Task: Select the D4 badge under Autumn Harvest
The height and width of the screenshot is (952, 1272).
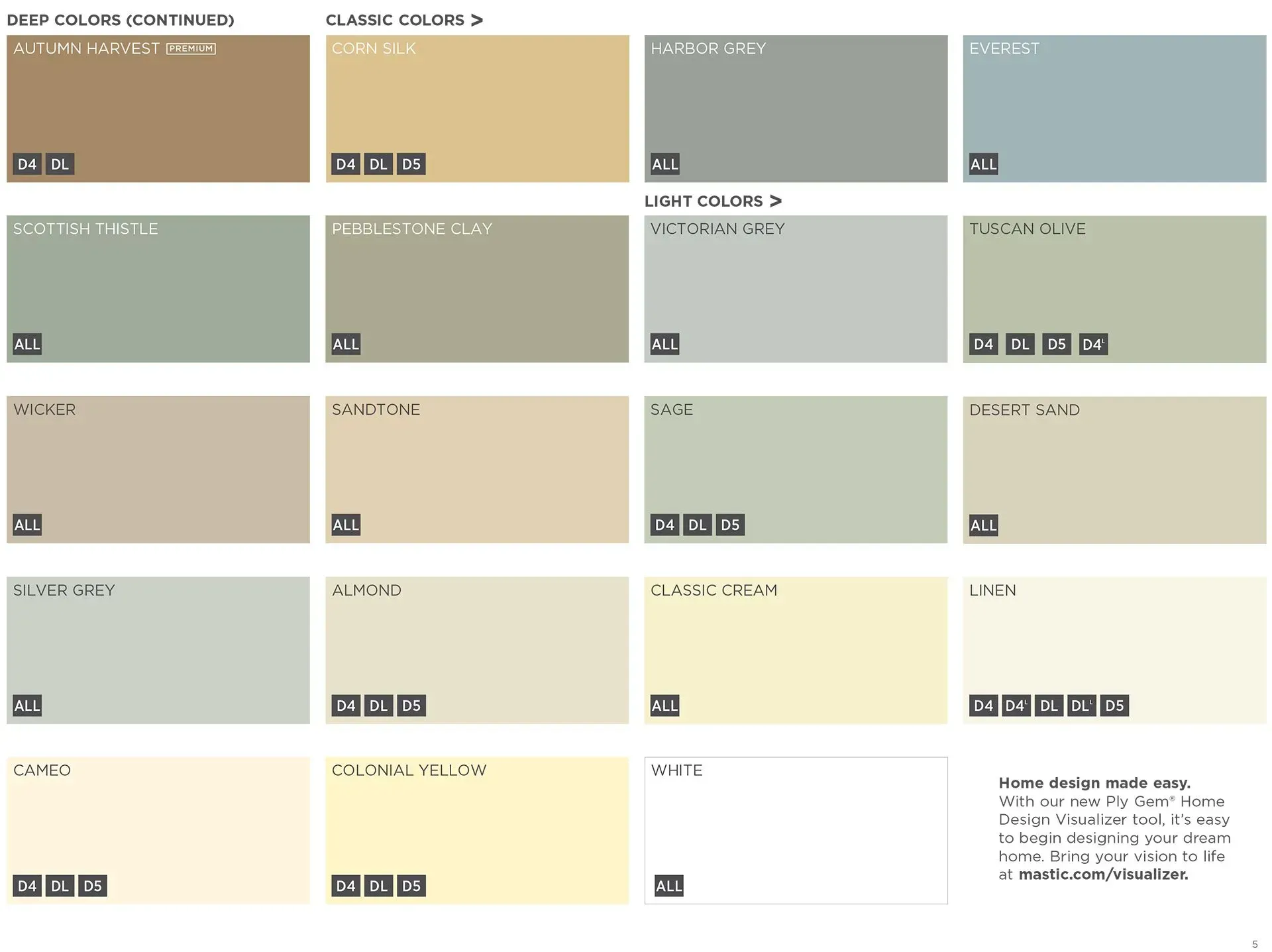Action: point(26,164)
